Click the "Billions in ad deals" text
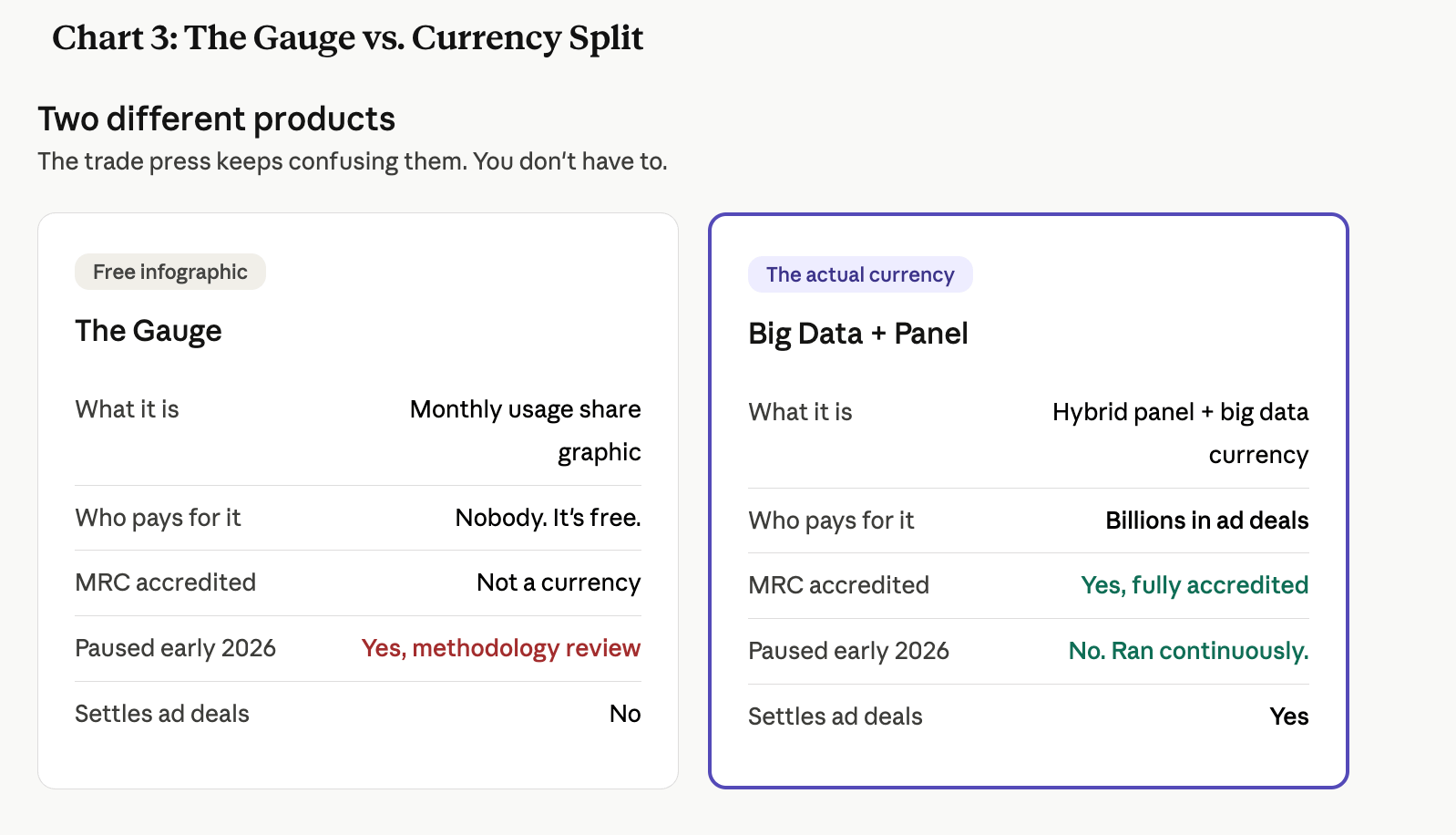The height and width of the screenshot is (835, 1456). click(1206, 521)
